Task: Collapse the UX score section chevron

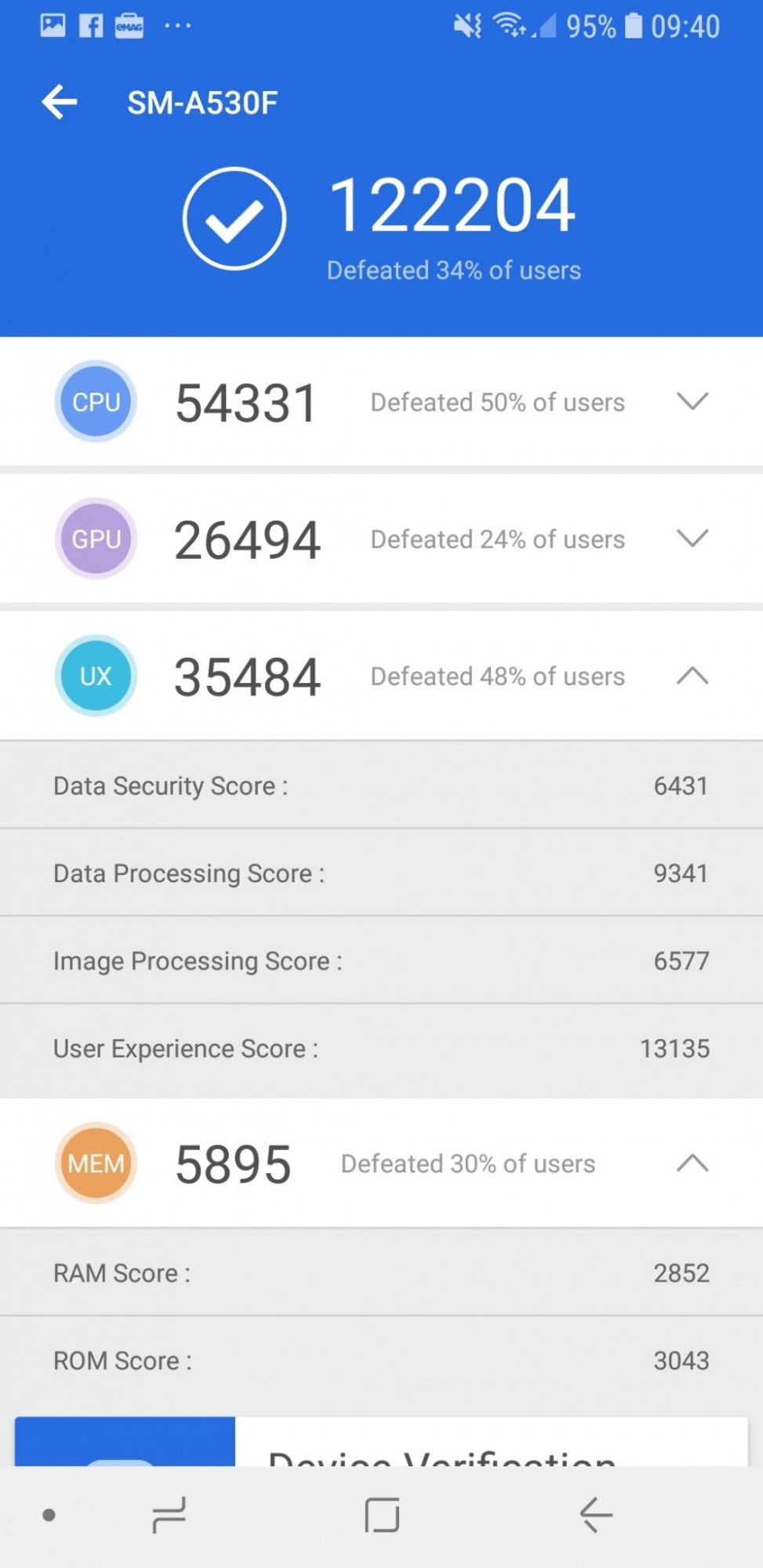Action: 692,676
